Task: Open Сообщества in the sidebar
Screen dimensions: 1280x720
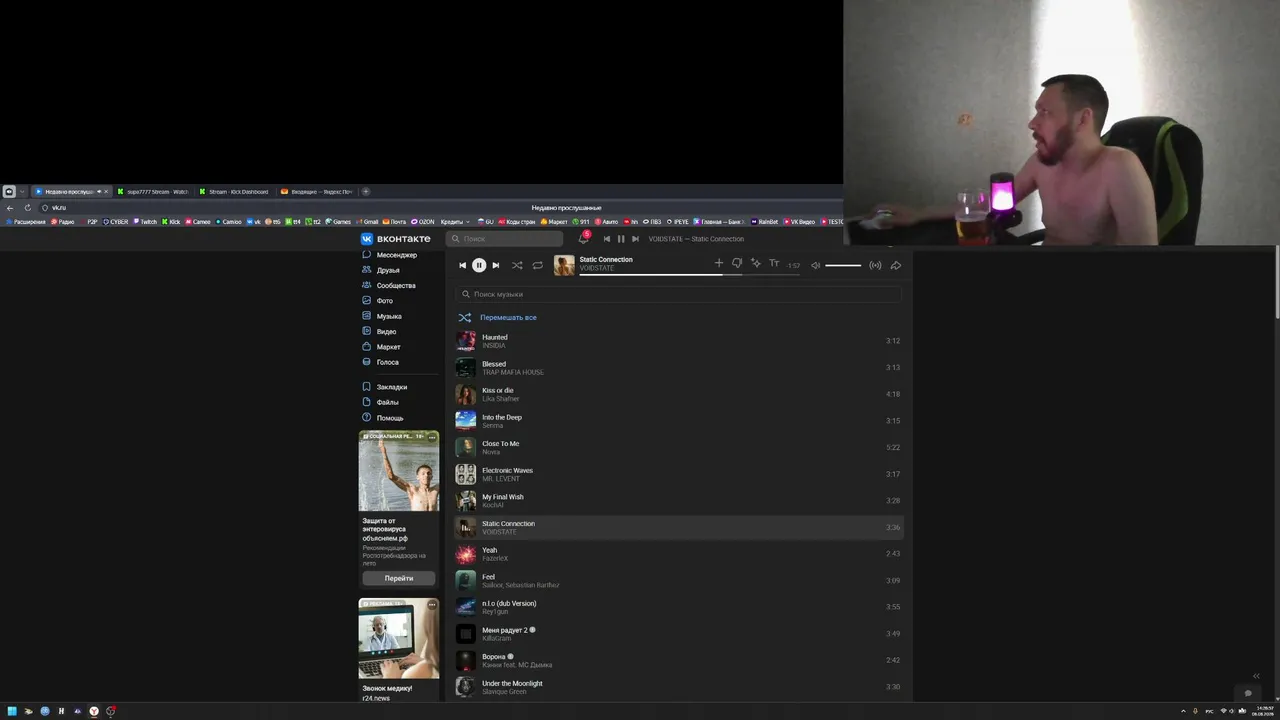Action: 388,285
